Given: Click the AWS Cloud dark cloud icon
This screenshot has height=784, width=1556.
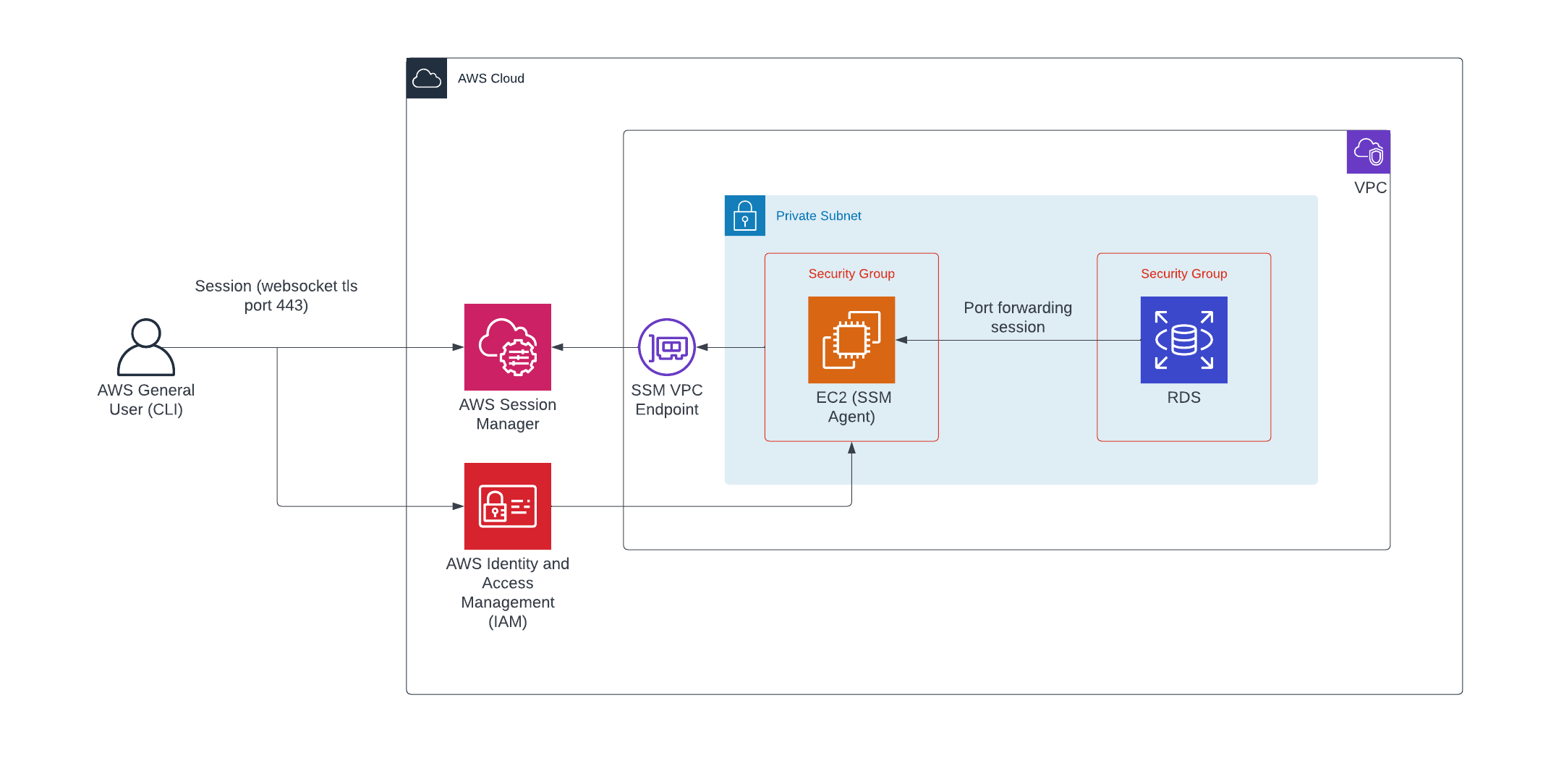Looking at the screenshot, I should point(427,78).
